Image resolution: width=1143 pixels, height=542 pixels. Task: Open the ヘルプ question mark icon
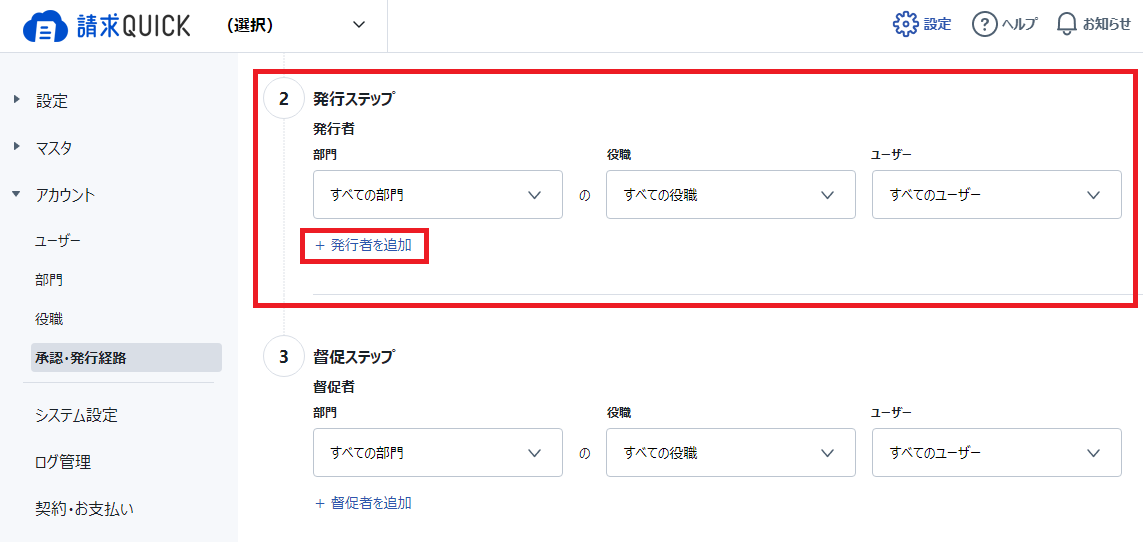tap(984, 24)
